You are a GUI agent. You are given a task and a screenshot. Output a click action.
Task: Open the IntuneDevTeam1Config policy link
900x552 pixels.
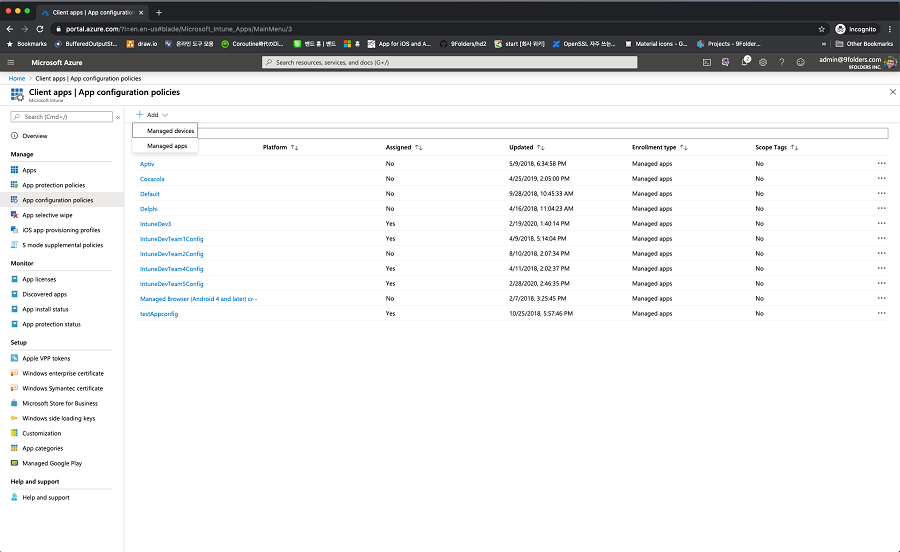point(172,239)
